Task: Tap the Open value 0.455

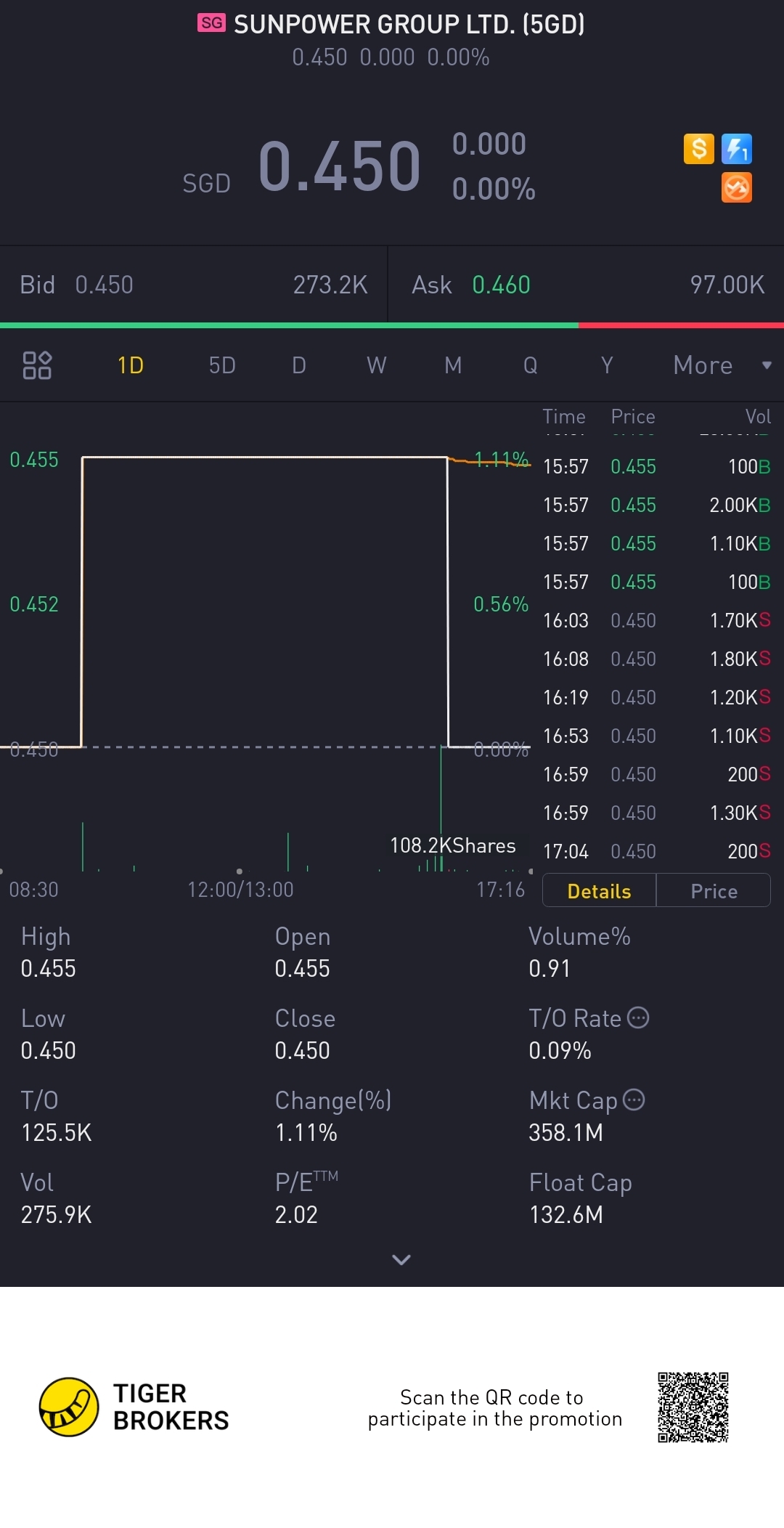Action: 302,968
